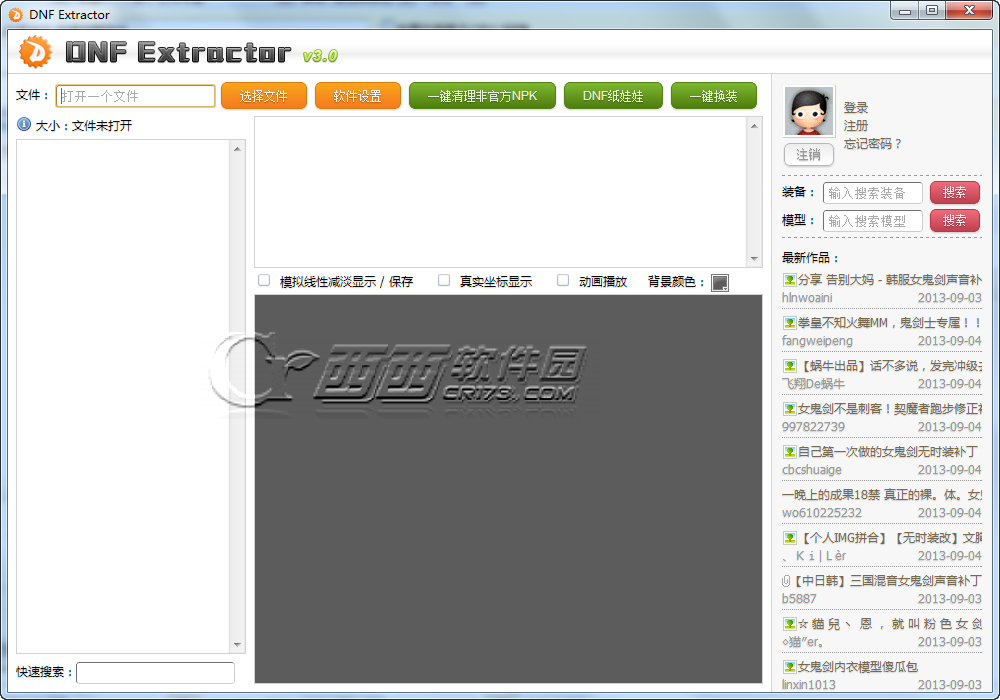Click image icon of 拳皇不知火舞MM post
Viewport: 1000px width, 700px height.
coord(790,323)
